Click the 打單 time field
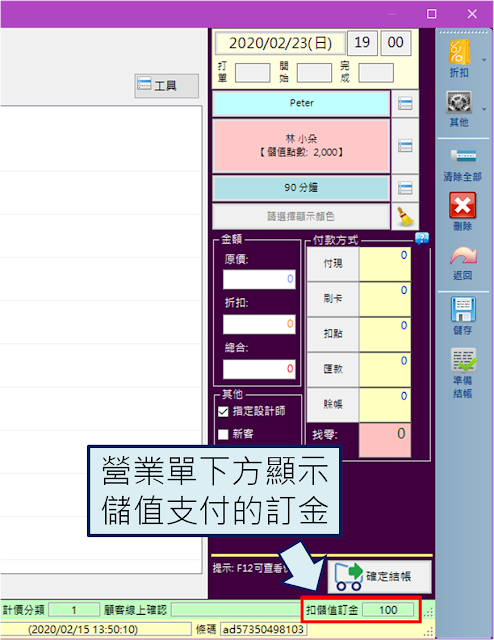 click(253, 73)
